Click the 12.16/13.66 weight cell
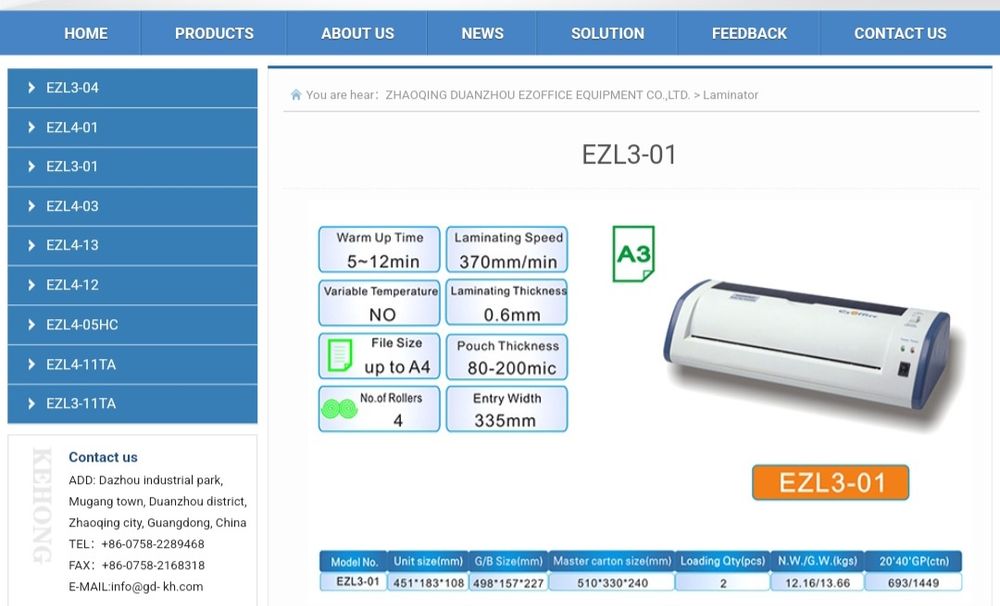This screenshot has height=606, width=1000. 818,582
